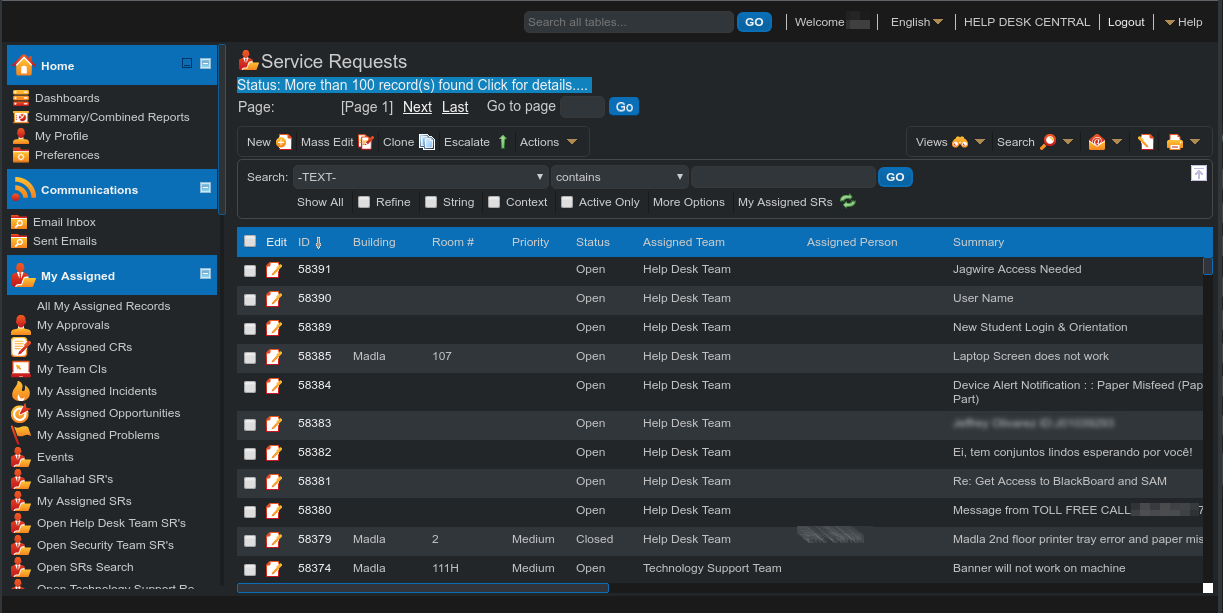The image size is (1223, 613).
Task: Select the checkbox for record 58390
Action: tap(250, 300)
